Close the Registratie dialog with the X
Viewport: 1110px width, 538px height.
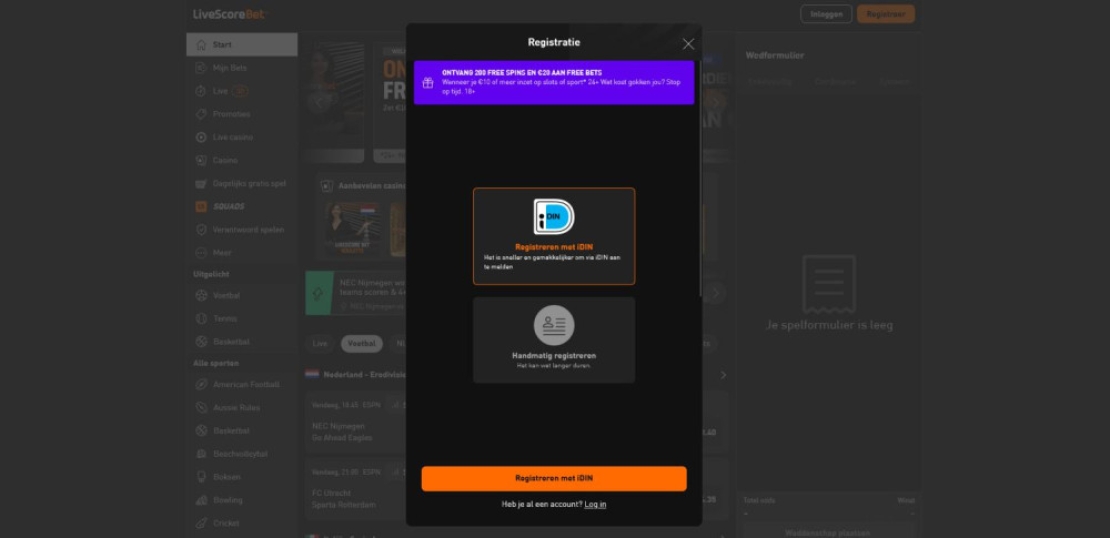coord(688,44)
